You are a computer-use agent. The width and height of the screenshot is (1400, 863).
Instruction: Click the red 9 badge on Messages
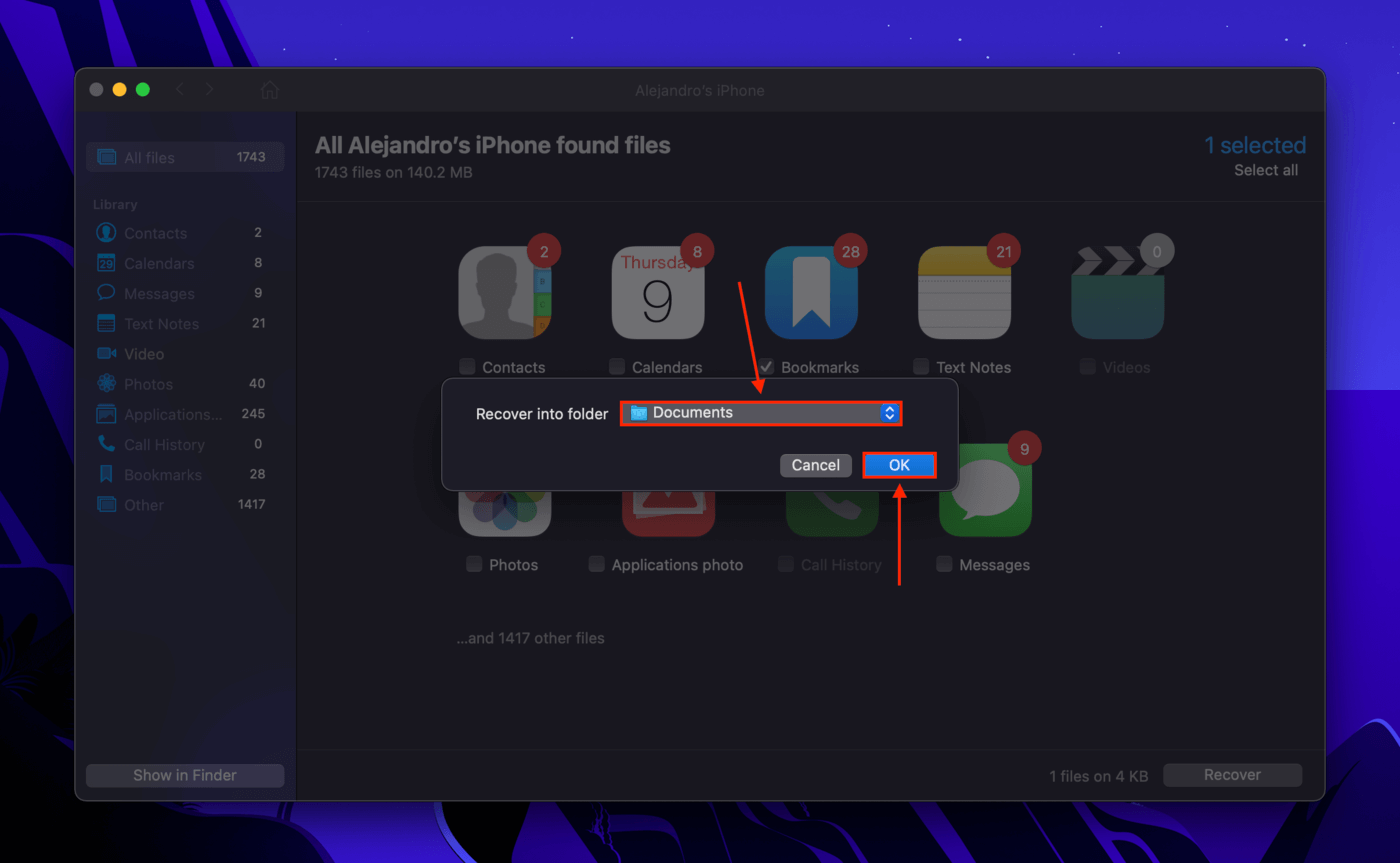pyautogui.click(x=1024, y=449)
